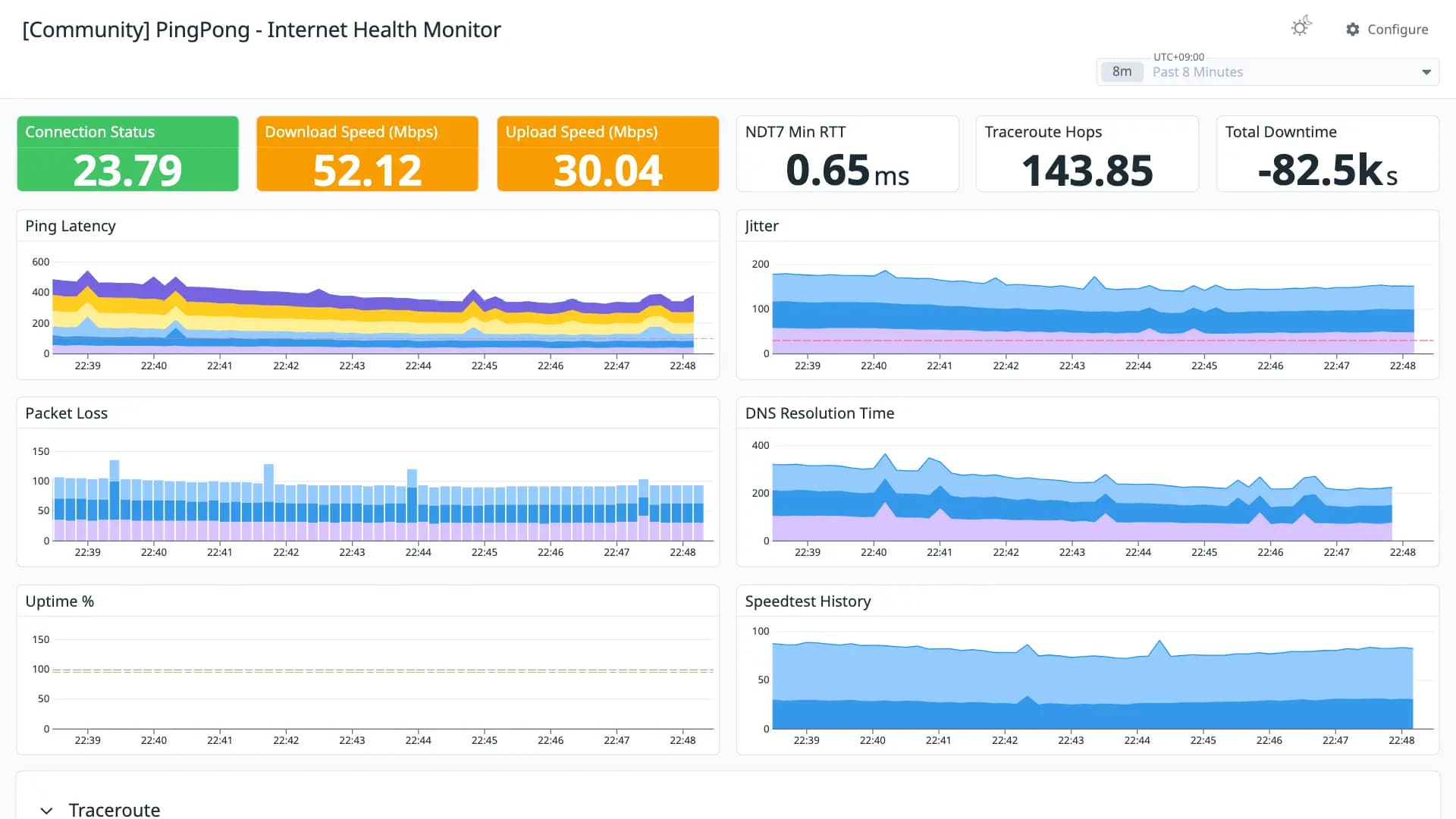Collapse the Traceroute section chevron

(46, 810)
